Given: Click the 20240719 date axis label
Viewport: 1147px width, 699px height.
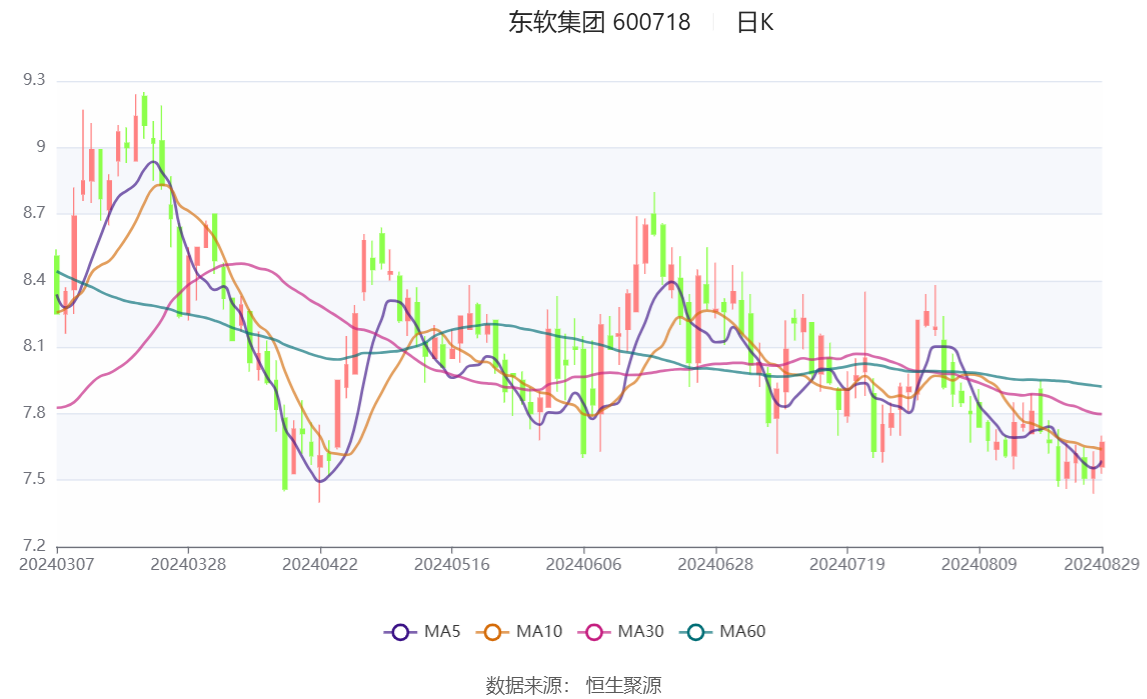Looking at the screenshot, I should (x=846, y=564).
